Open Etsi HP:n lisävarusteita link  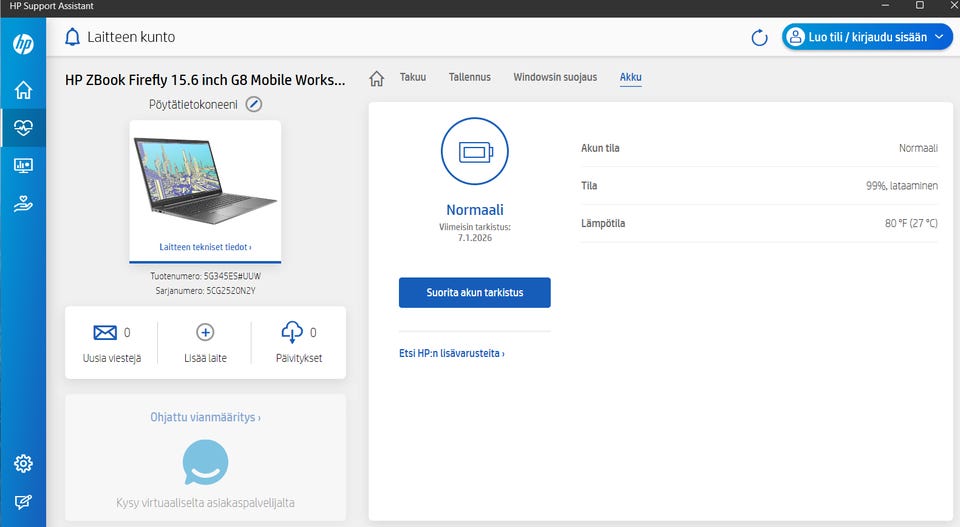click(451, 353)
